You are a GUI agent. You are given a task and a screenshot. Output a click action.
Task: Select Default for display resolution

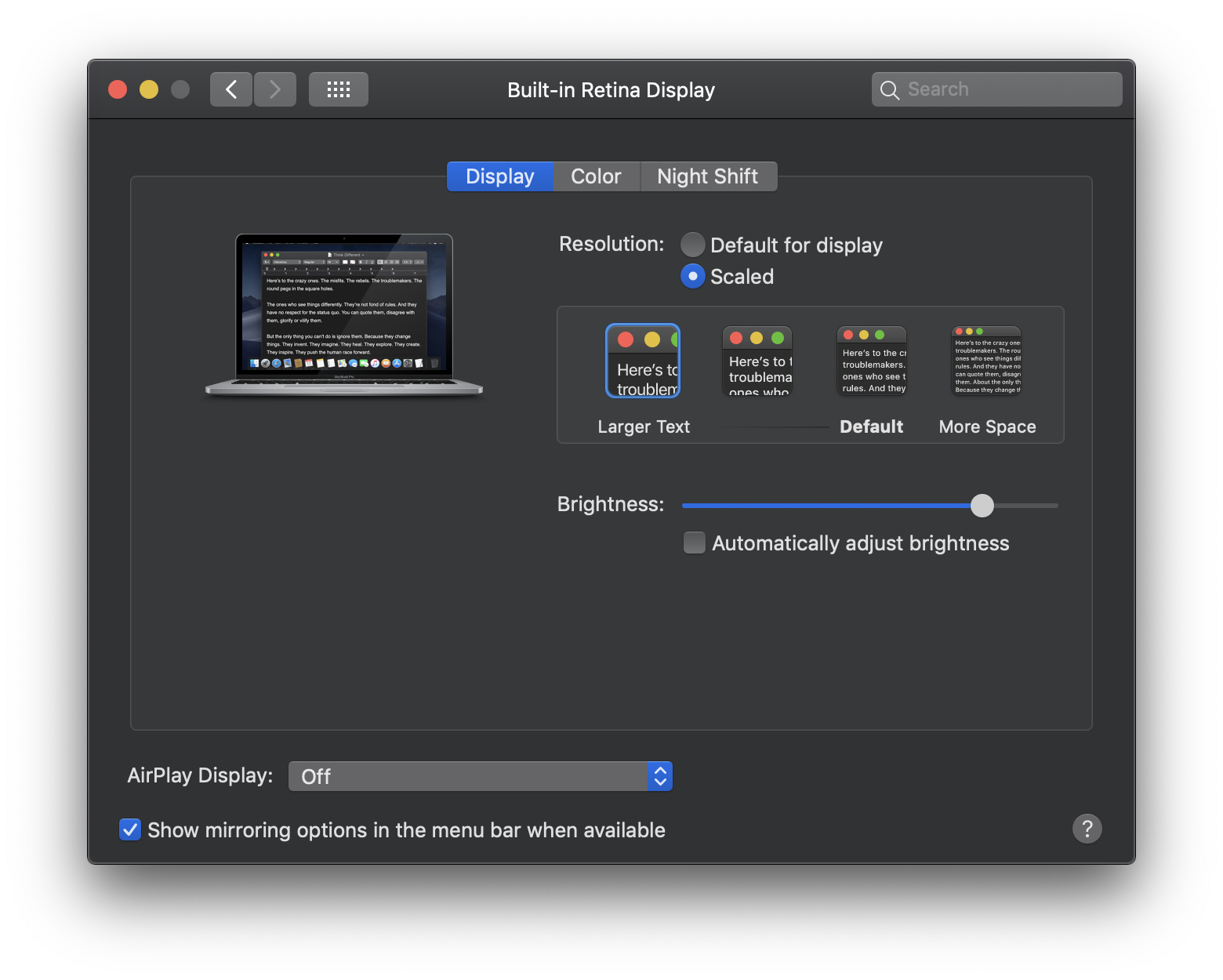click(692, 245)
